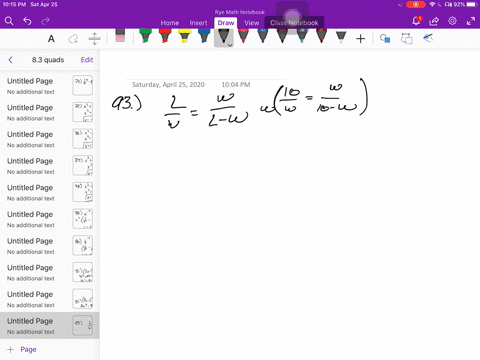480x360 pixels.
Task: Select the pink eraser tool
Action: pyautogui.click(x=120, y=36)
